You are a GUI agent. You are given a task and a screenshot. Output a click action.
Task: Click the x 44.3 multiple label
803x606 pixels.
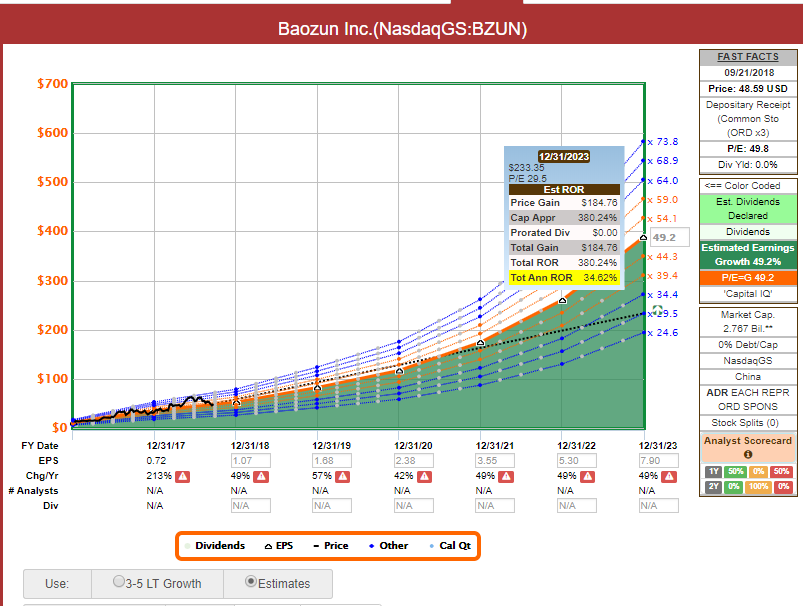663,257
